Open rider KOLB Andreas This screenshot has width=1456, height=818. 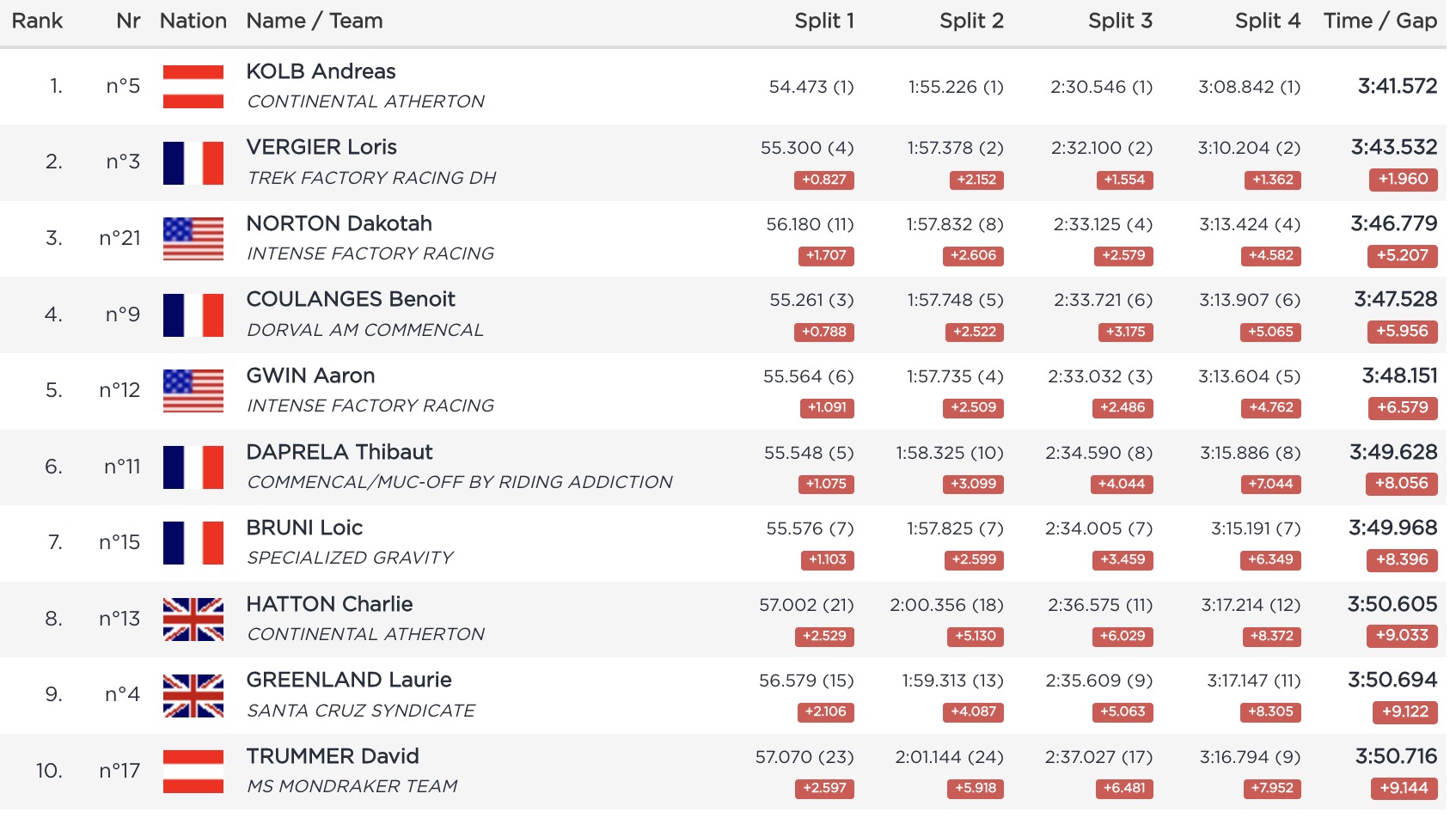(321, 71)
